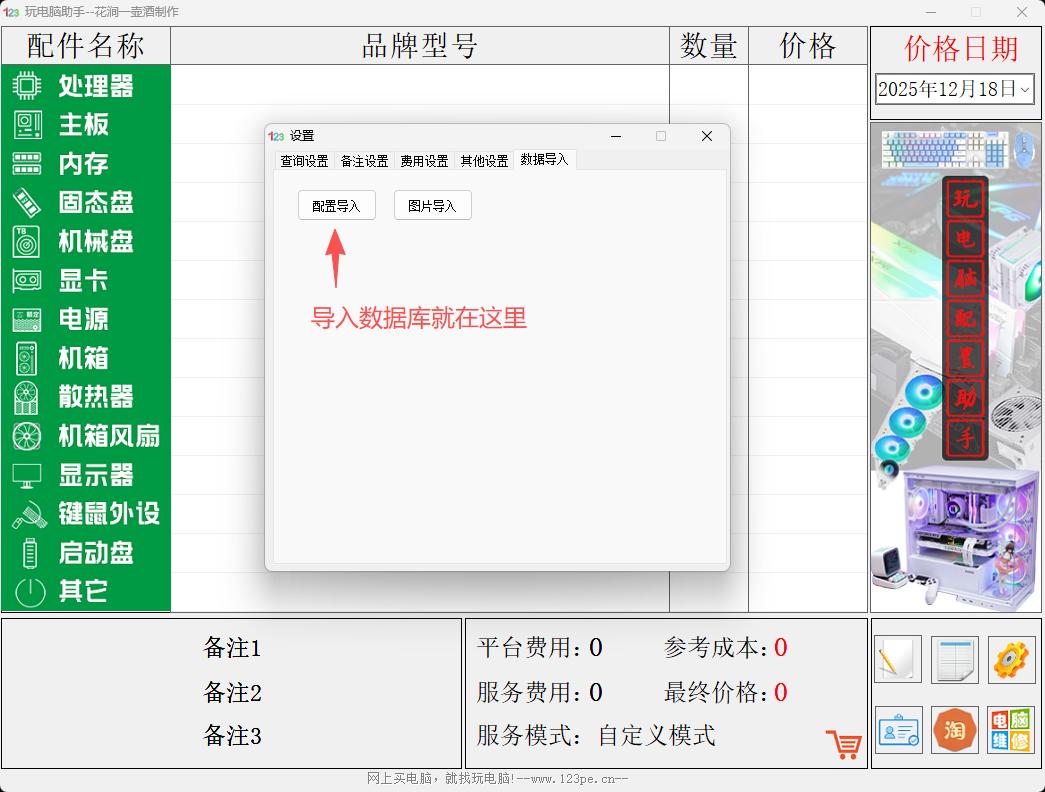Image resolution: width=1045 pixels, height=792 pixels.
Task: Click the 图片导入 image import button
Action: pyautogui.click(x=432, y=205)
